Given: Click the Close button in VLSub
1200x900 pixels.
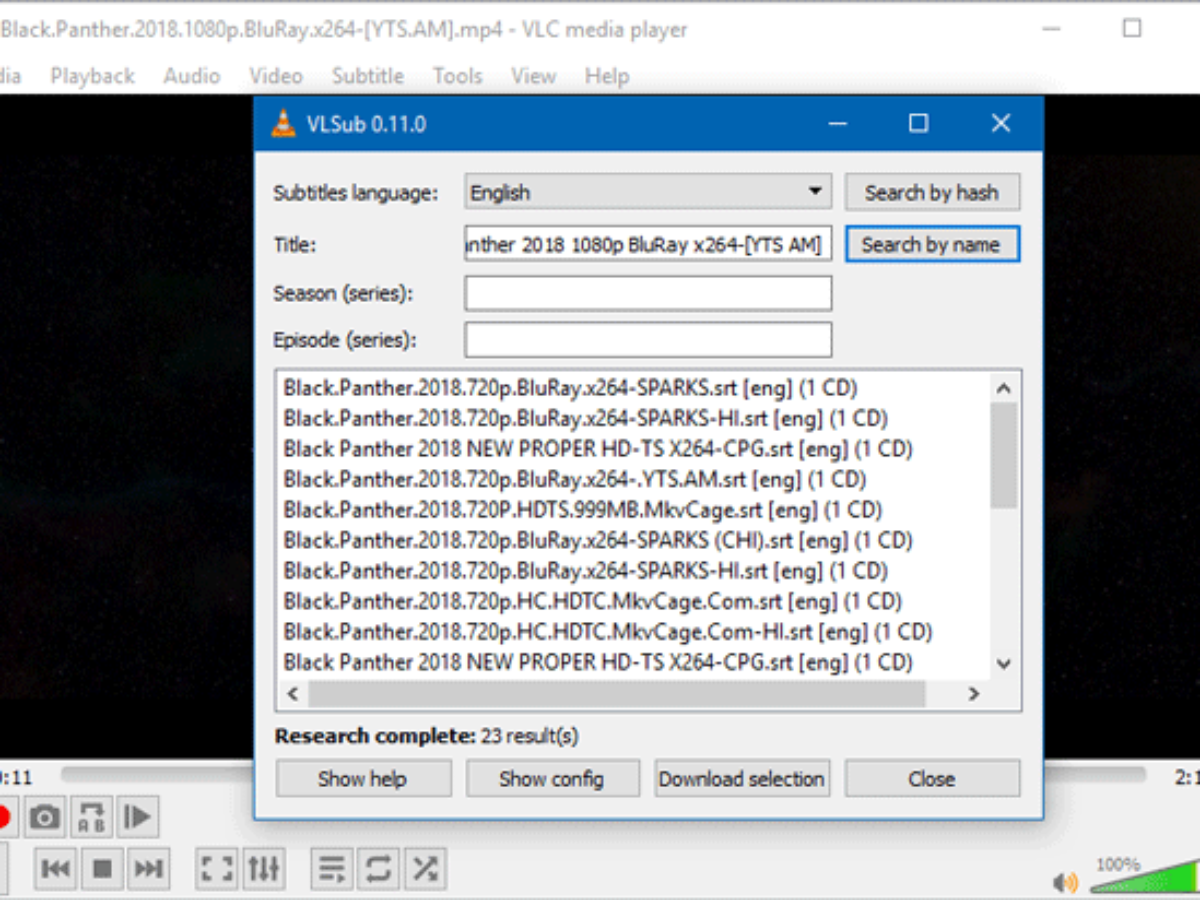Looking at the screenshot, I should click(932, 779).
